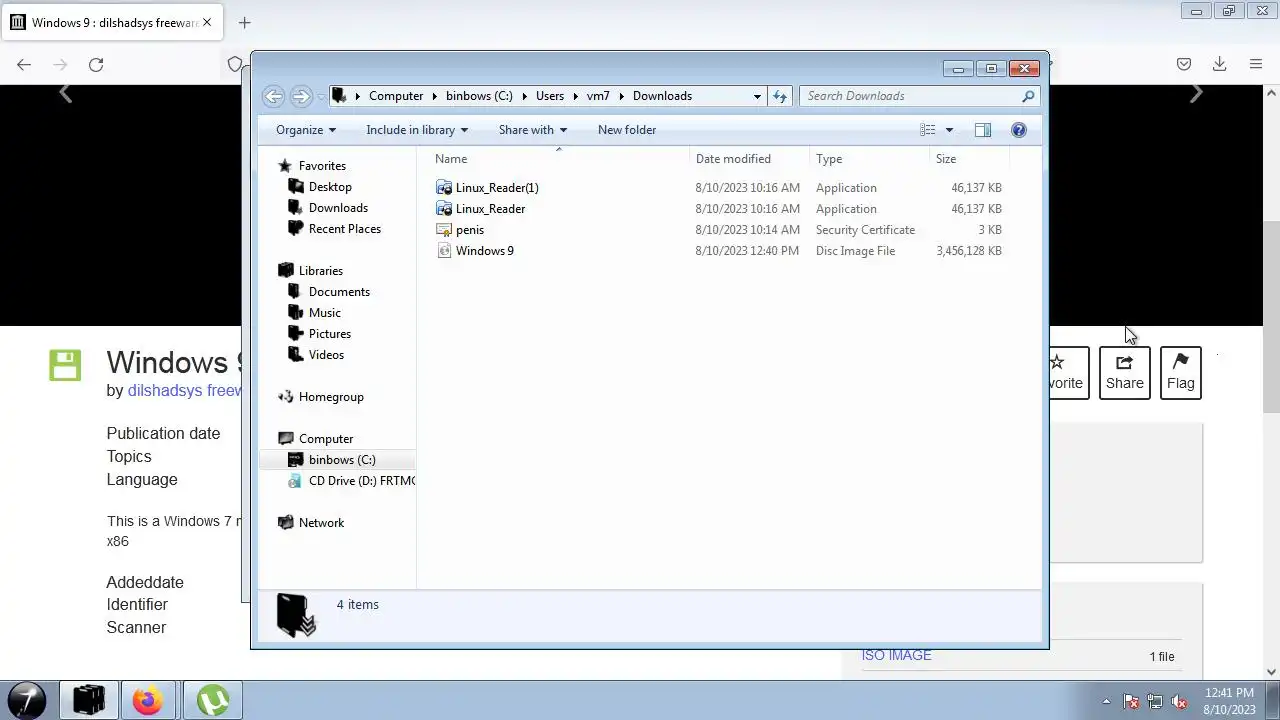Select Network in the navigation pane
The image size is (1280, 720).
click(x=321, y=523)
